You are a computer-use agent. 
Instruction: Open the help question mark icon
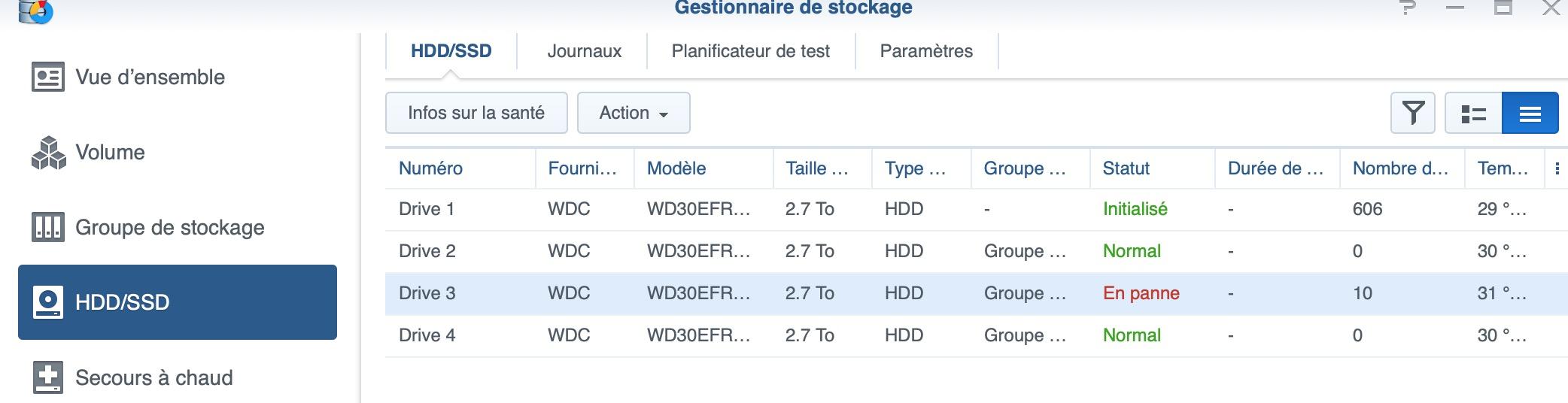1407,9
